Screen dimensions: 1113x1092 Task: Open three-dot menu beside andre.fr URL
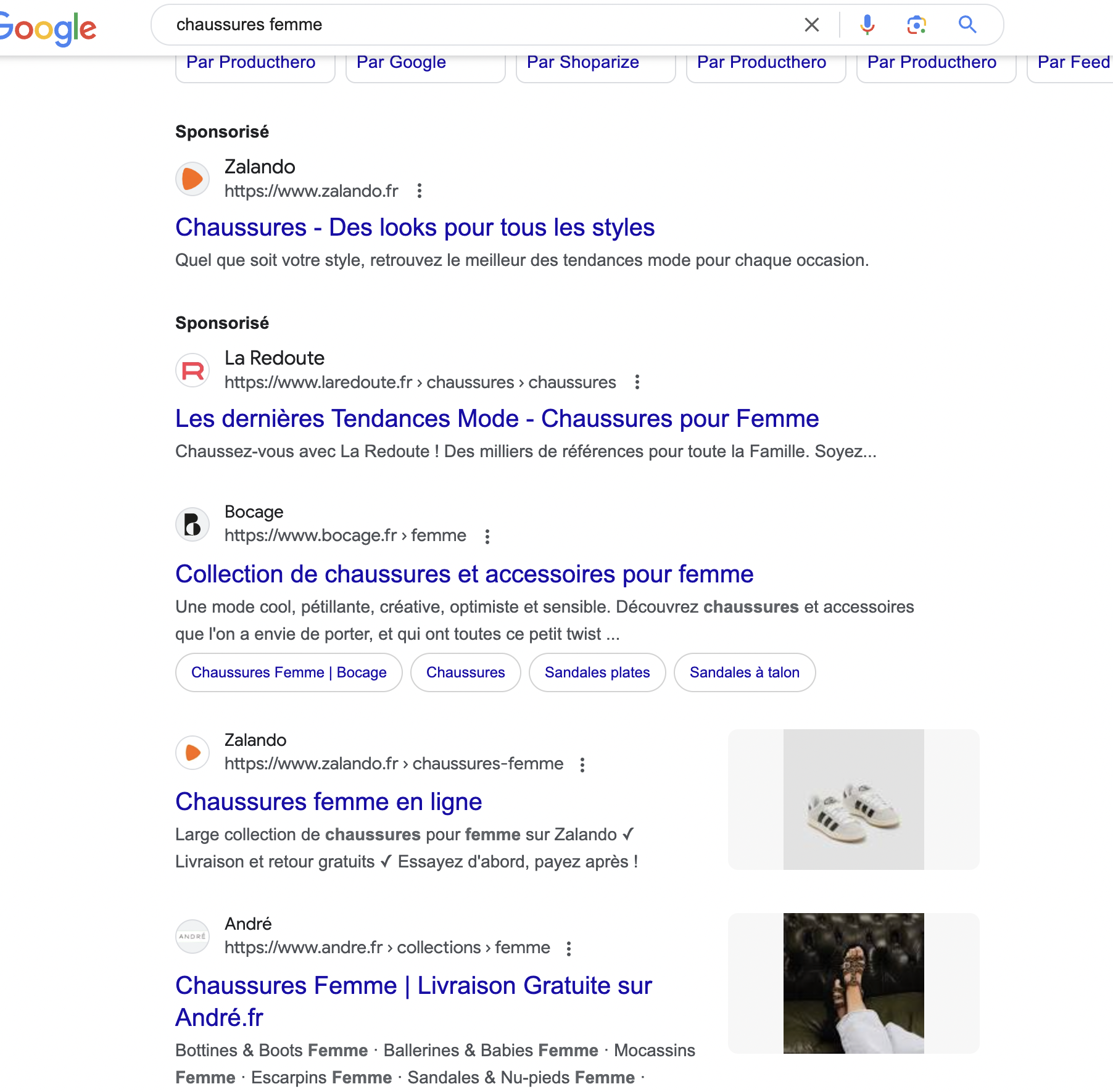(x=569, y=948)
